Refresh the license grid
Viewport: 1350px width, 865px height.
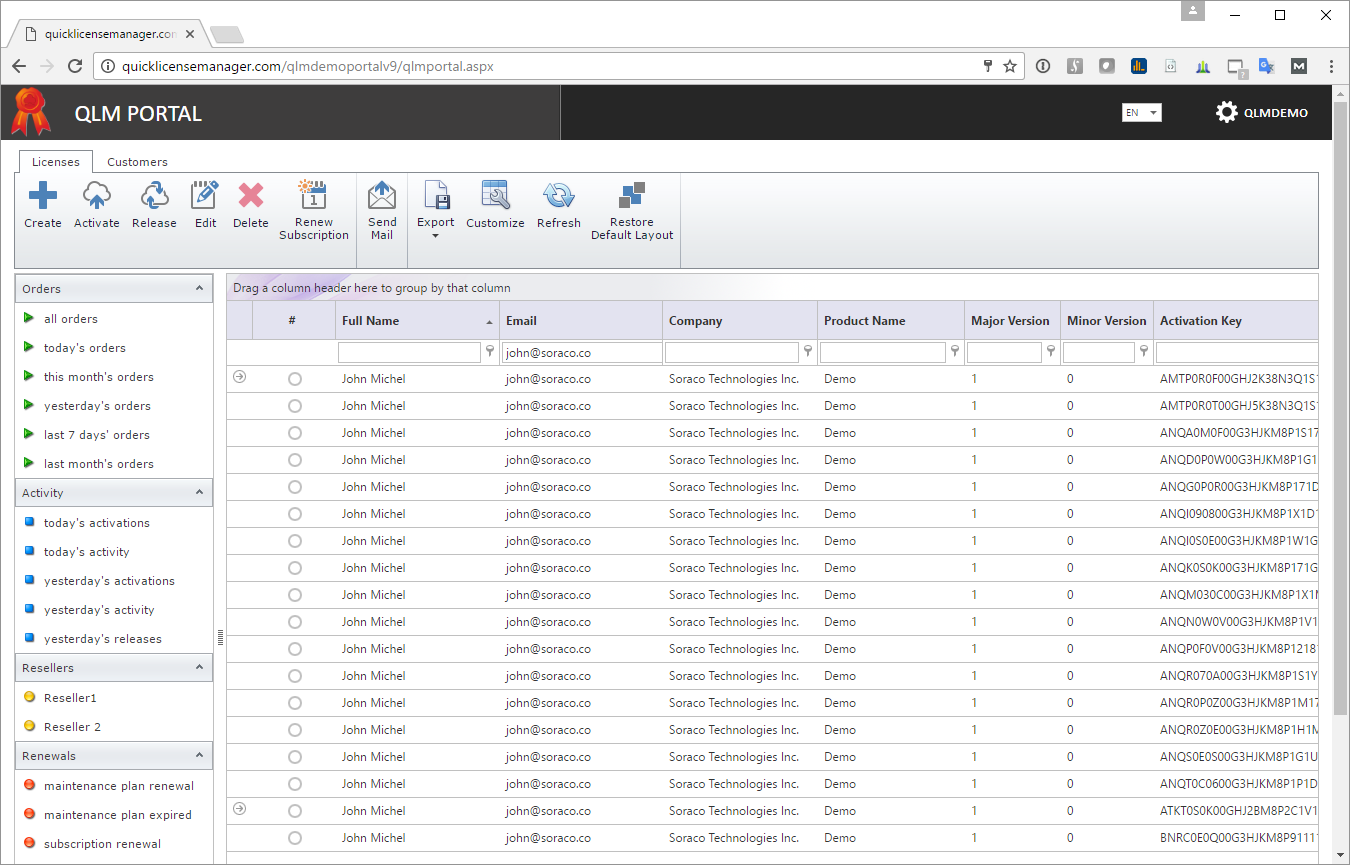pos(558,196)
